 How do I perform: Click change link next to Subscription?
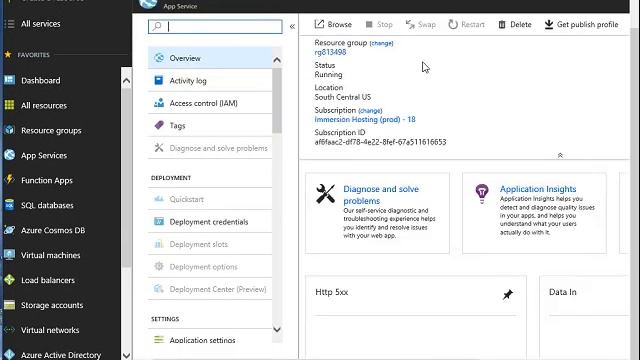370,110
